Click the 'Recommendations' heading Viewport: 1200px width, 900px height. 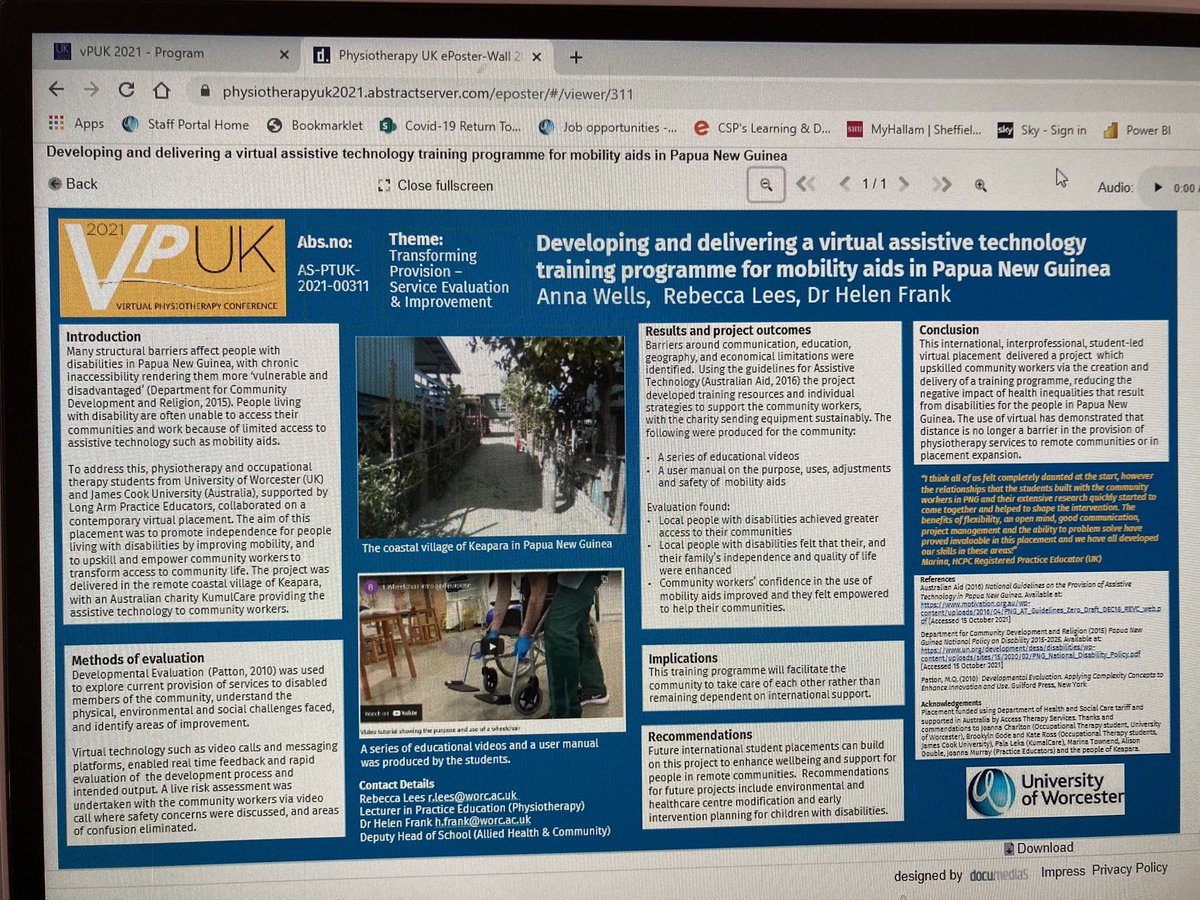(x=699, y=734)
